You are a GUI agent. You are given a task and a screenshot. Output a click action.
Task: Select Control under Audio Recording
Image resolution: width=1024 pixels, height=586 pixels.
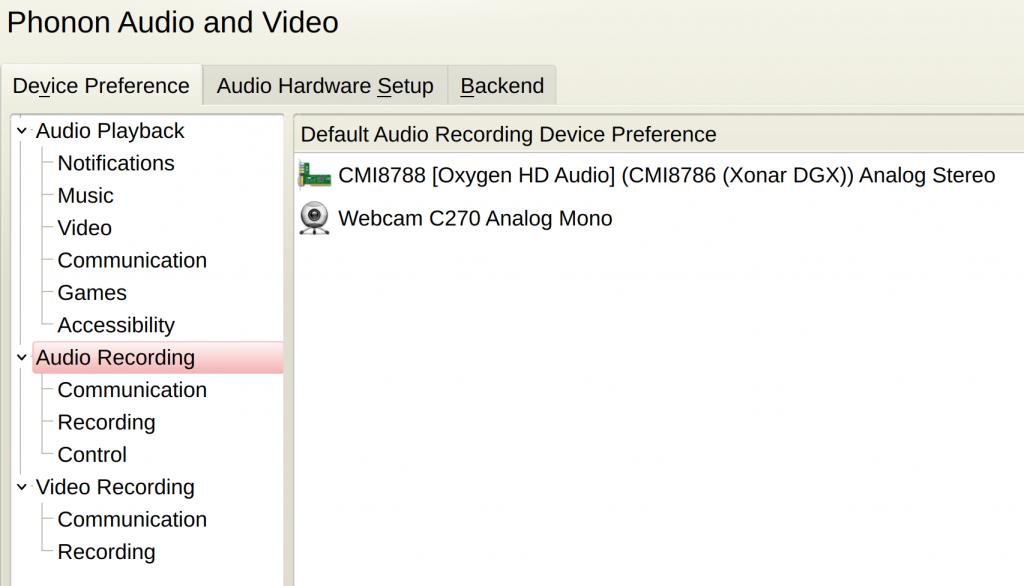(x=92, y=455)
